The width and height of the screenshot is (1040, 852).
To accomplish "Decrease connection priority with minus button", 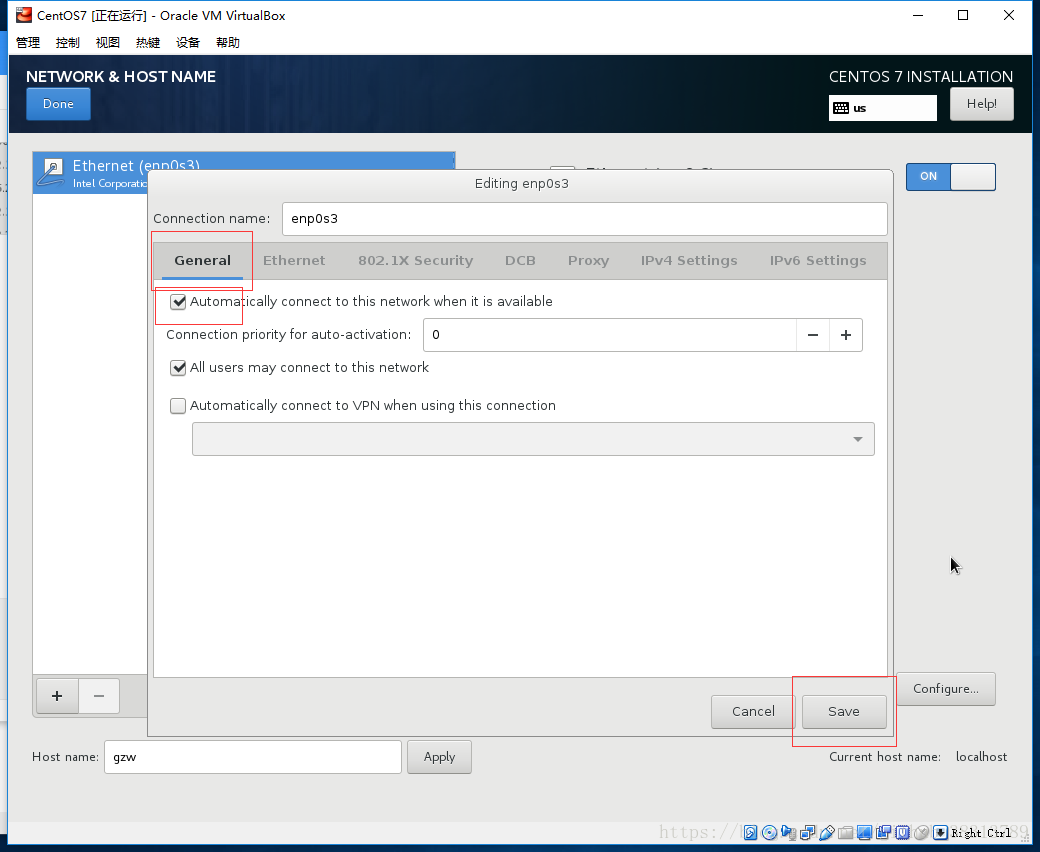I will [812, 335].
